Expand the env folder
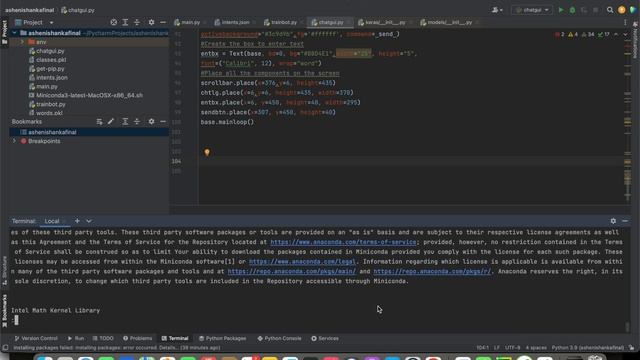 point(22,42)
